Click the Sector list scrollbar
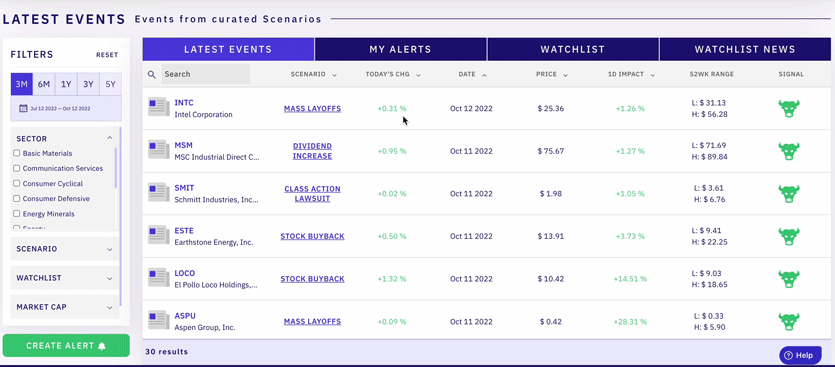The width and height of the screenshot is (835, 367). click(x=116, y=168)
